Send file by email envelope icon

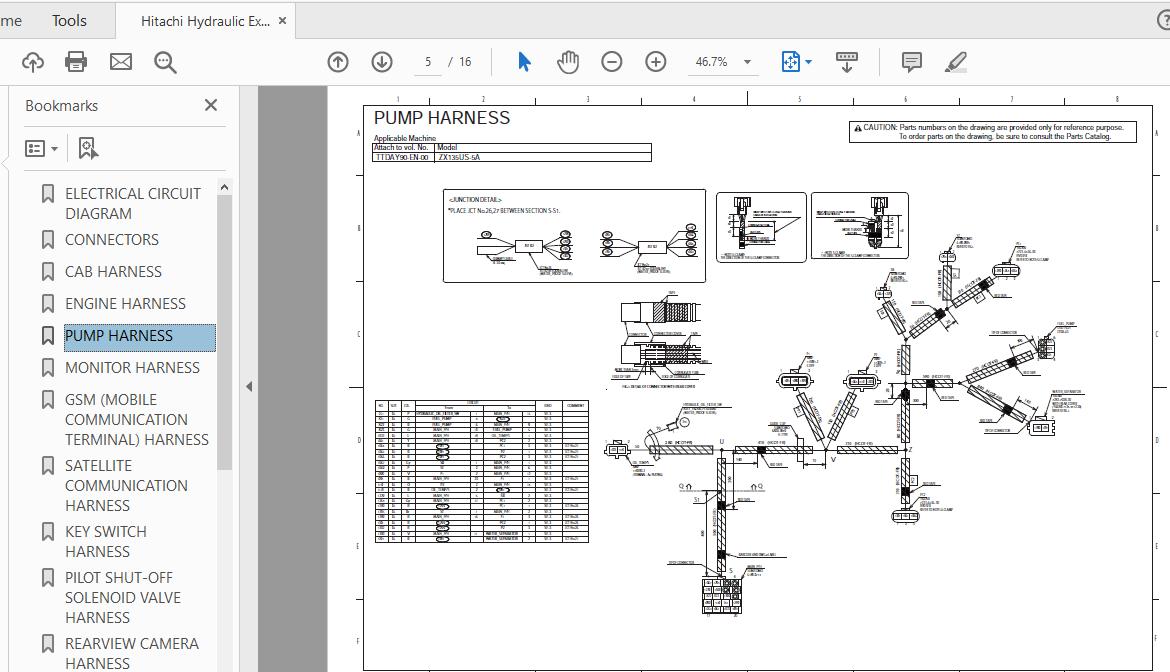121,62
